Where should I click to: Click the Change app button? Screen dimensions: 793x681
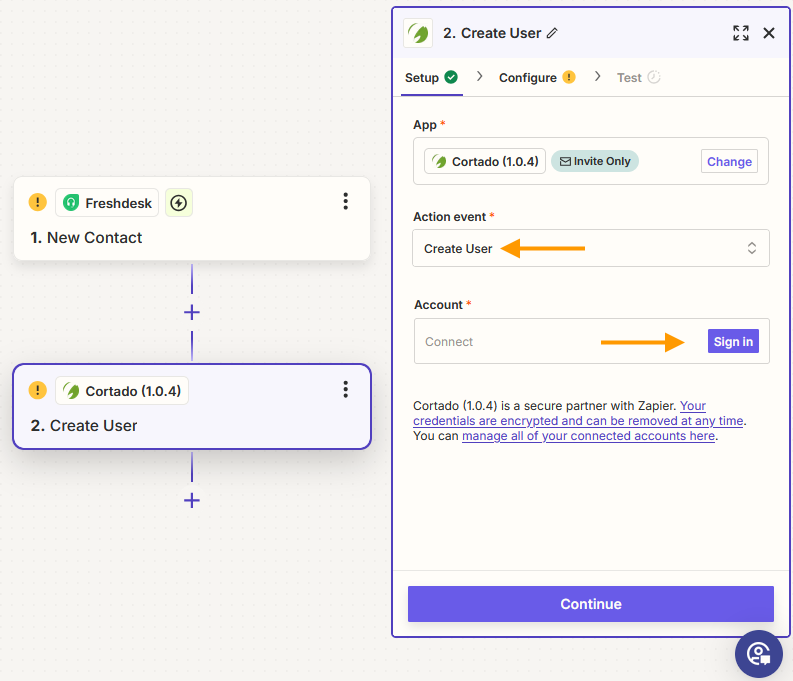[x=729, y=161]
